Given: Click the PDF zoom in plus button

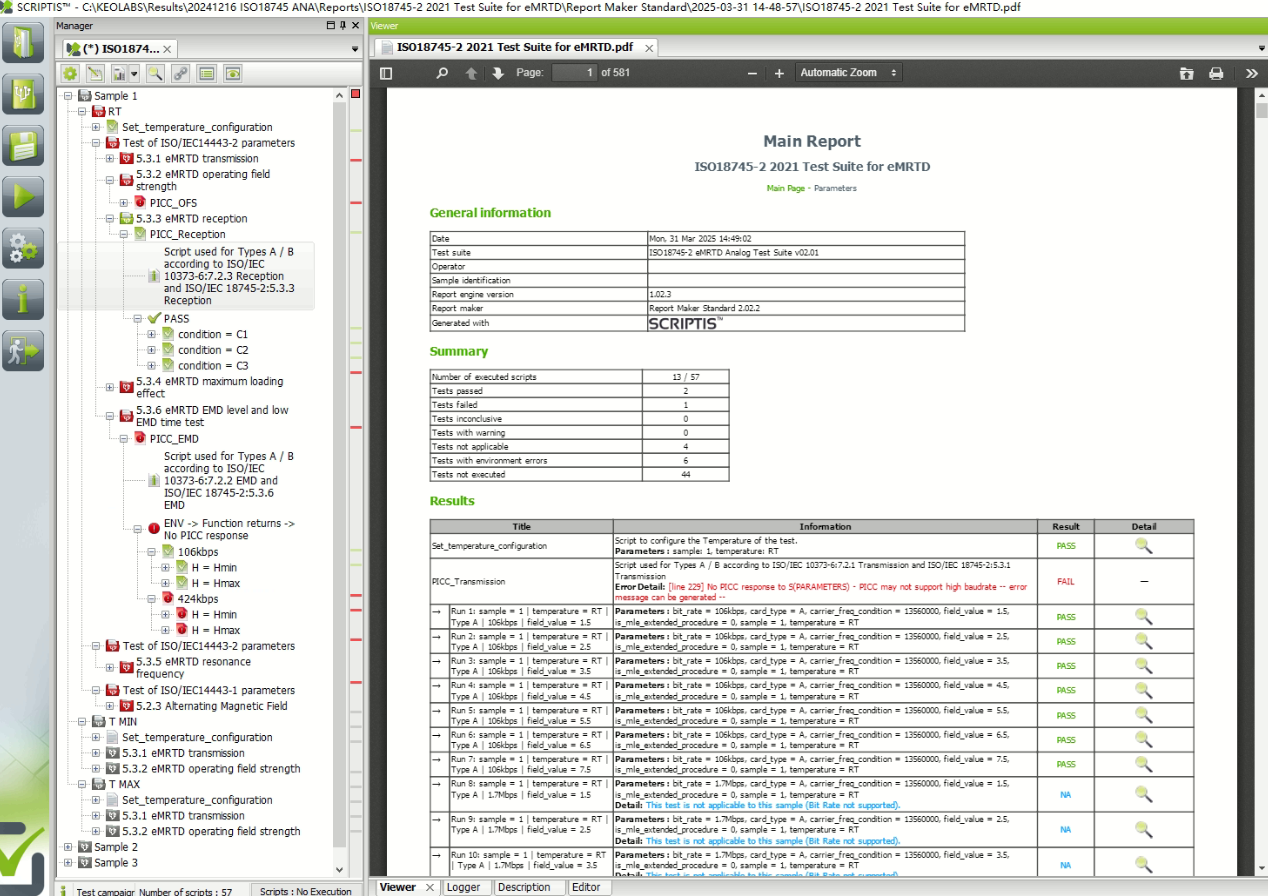Looking at the screenshot, I should tap(779, 73).
